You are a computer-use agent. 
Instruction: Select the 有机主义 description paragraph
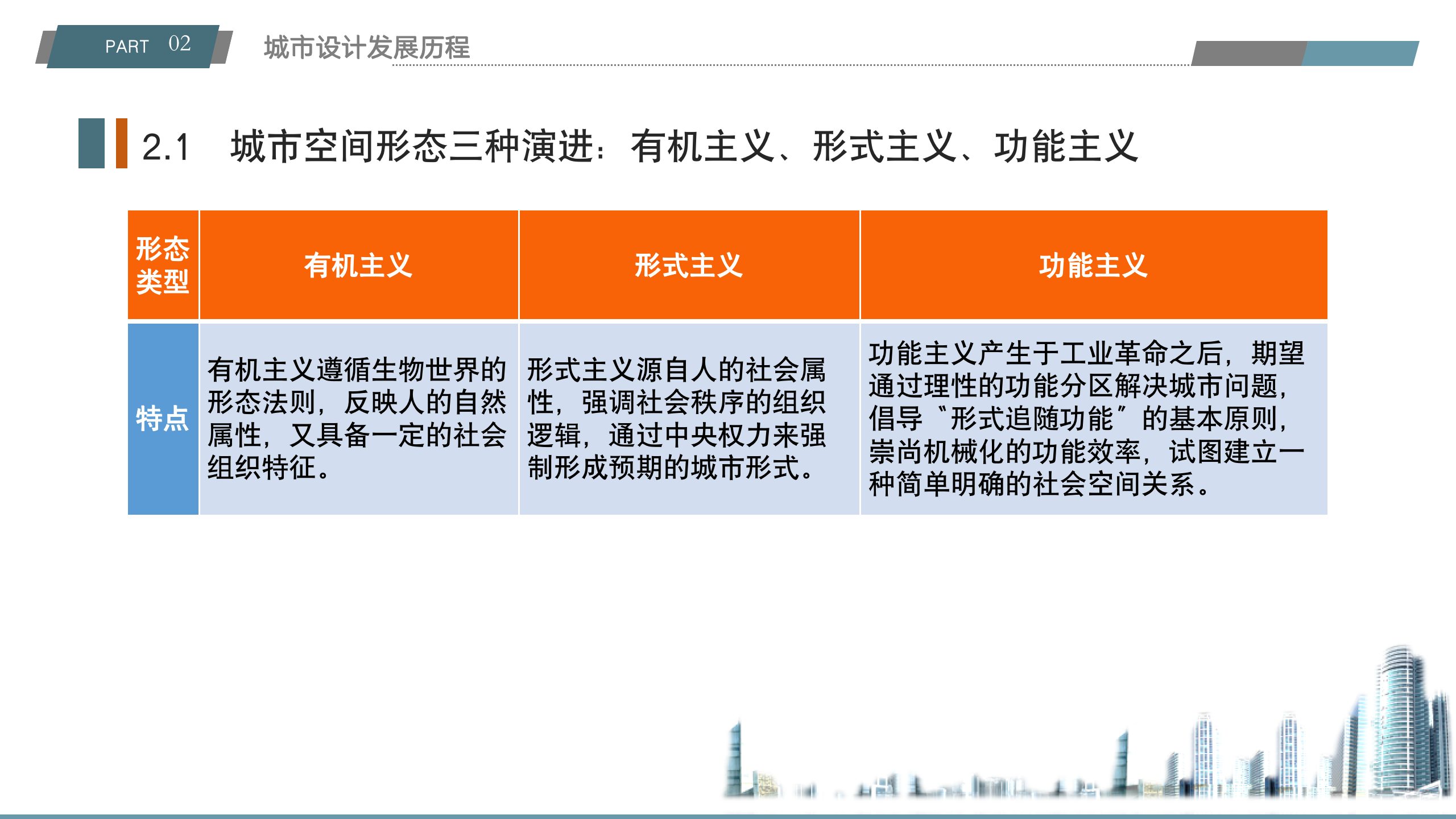pyautogui.click(x=357, y=419)
